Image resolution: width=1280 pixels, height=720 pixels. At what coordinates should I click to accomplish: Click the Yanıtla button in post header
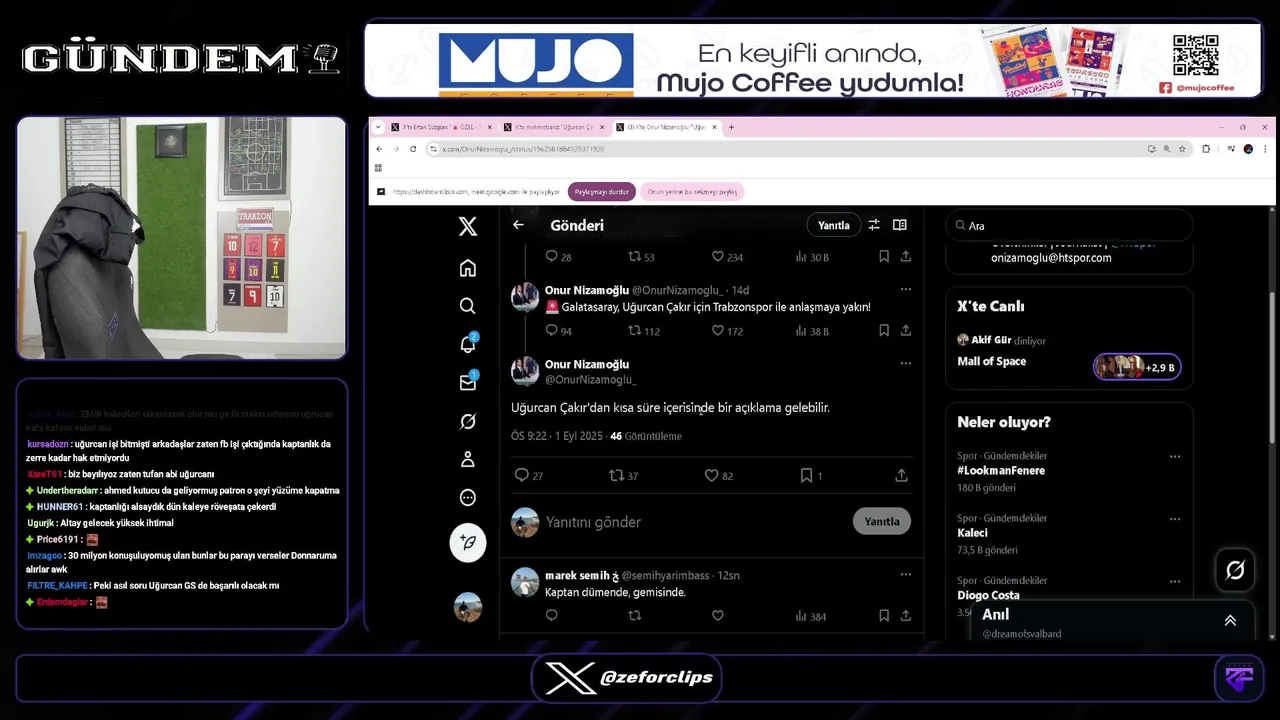(x=833, y=225)
